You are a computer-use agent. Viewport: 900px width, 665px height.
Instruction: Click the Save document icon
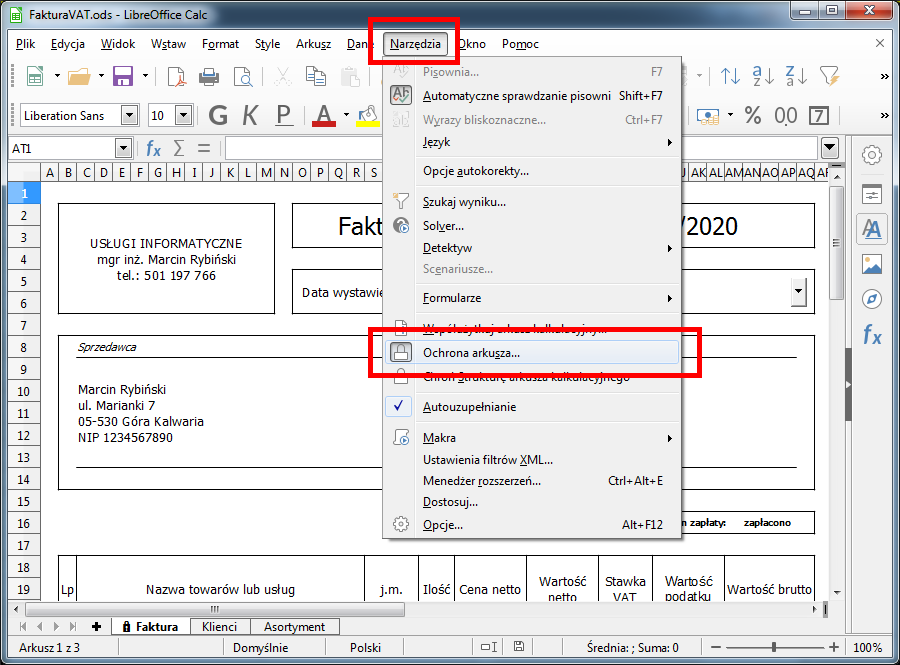click(123, 76)
